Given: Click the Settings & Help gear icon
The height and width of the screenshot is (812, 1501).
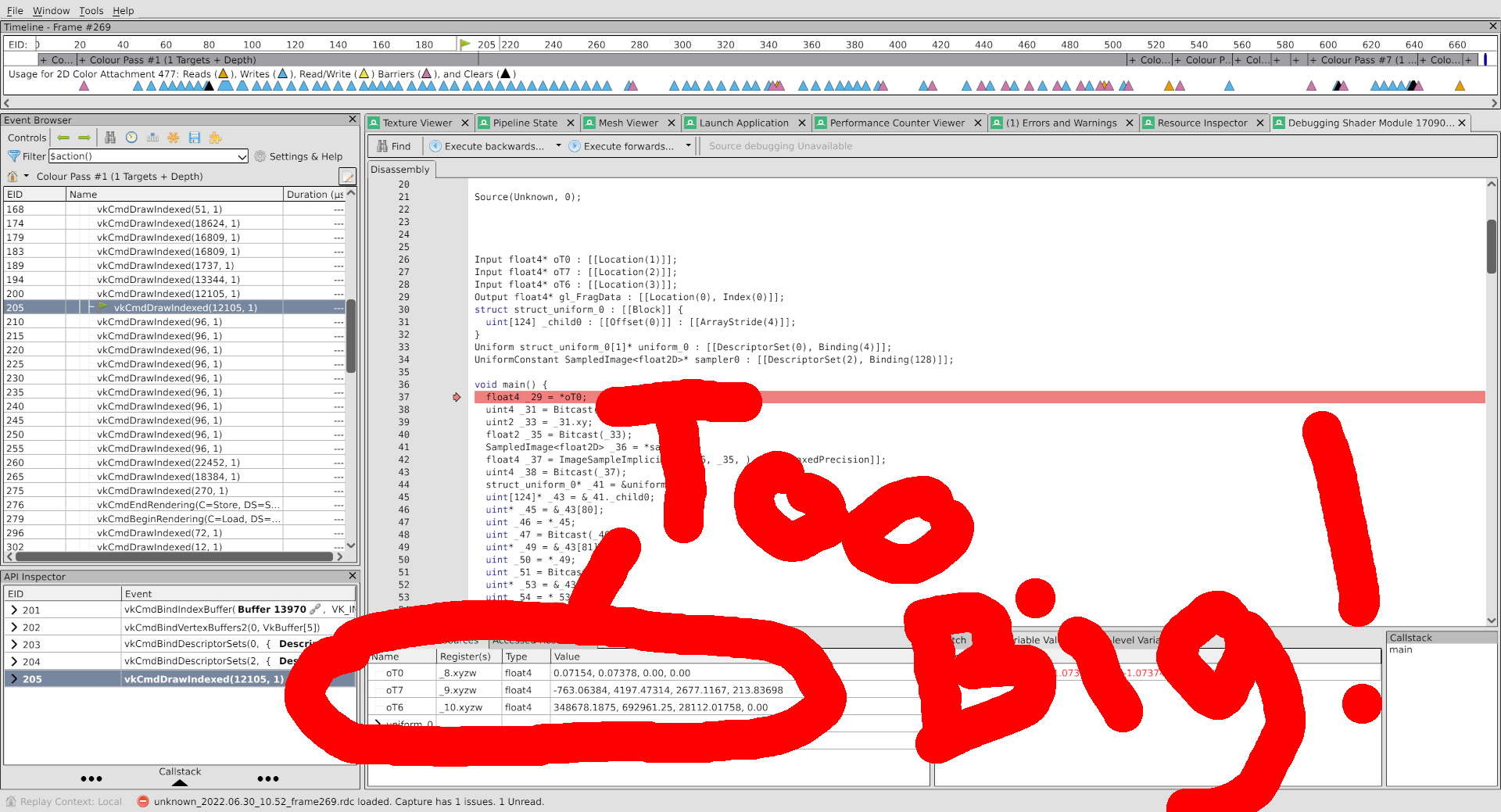Looking at the screenshot, I should pyautogui.click(x=260, y=156).
